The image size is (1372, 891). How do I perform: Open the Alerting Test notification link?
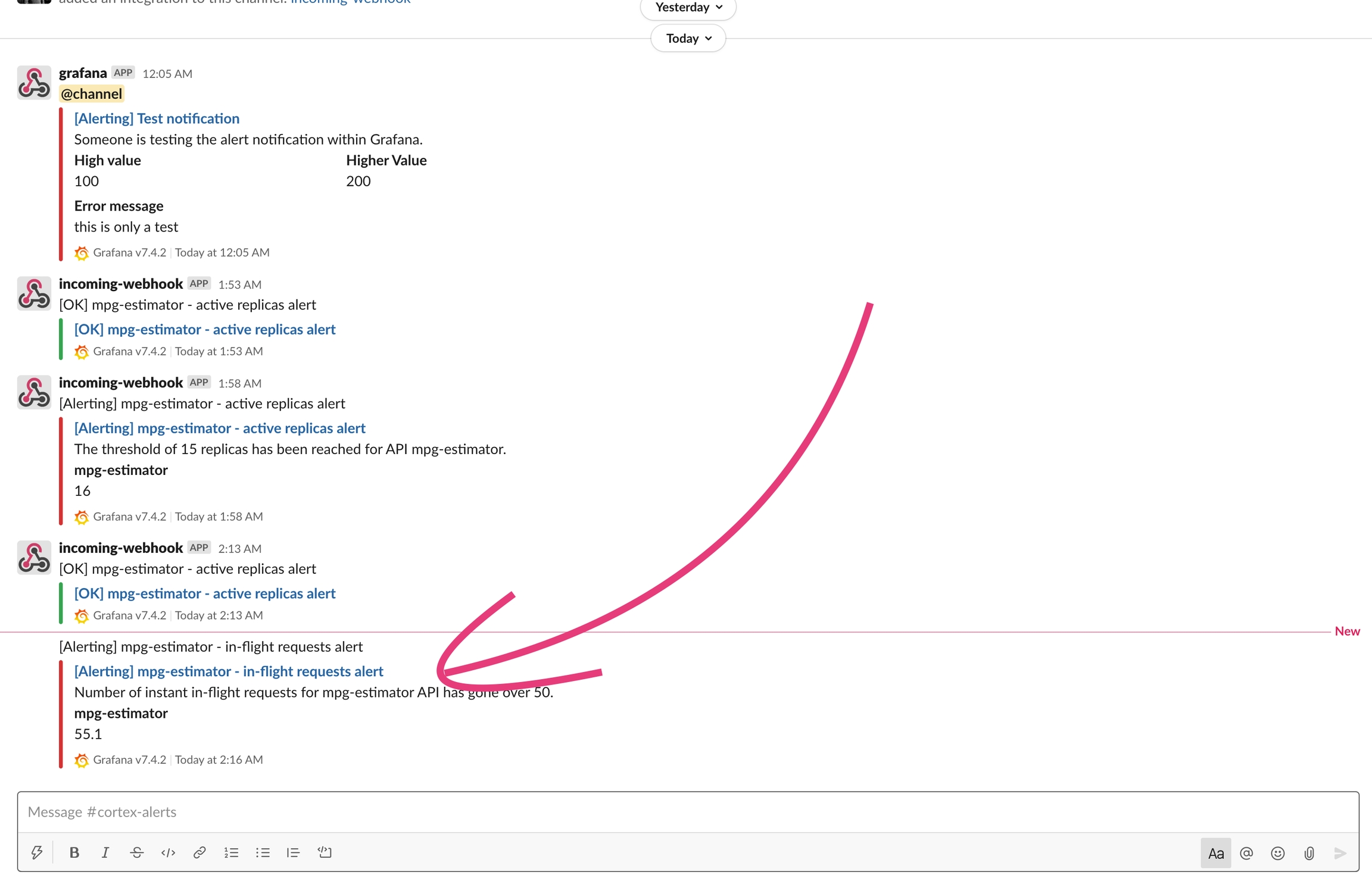click(x=157, y=118)
